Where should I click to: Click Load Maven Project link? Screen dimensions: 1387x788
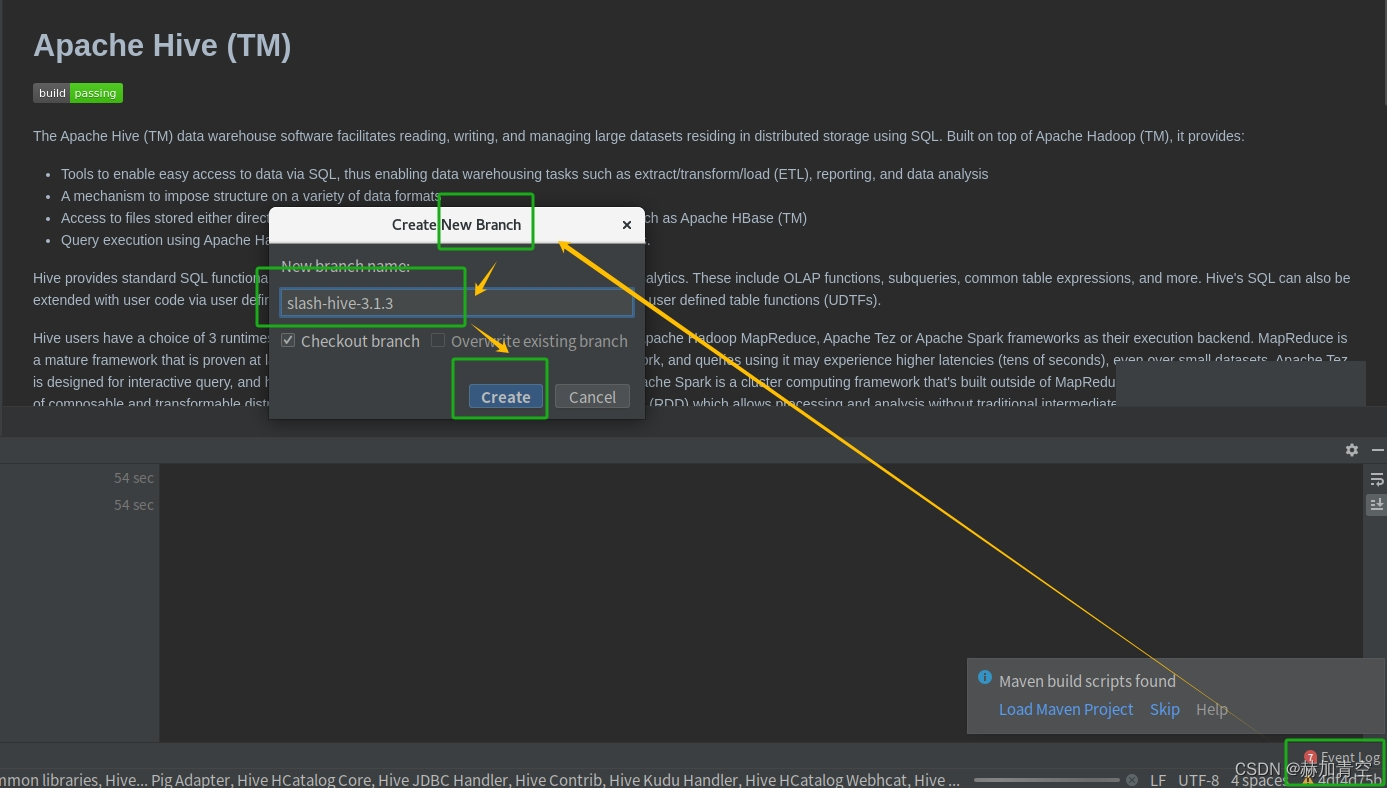point(1066,709)
